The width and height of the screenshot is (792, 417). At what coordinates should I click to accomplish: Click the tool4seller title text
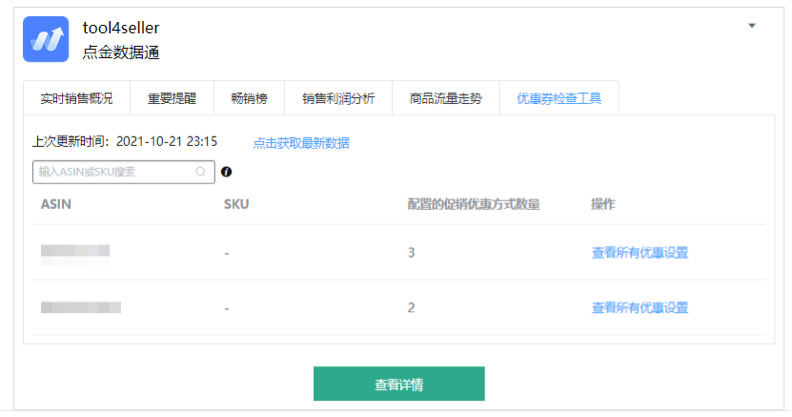(121, 28)
